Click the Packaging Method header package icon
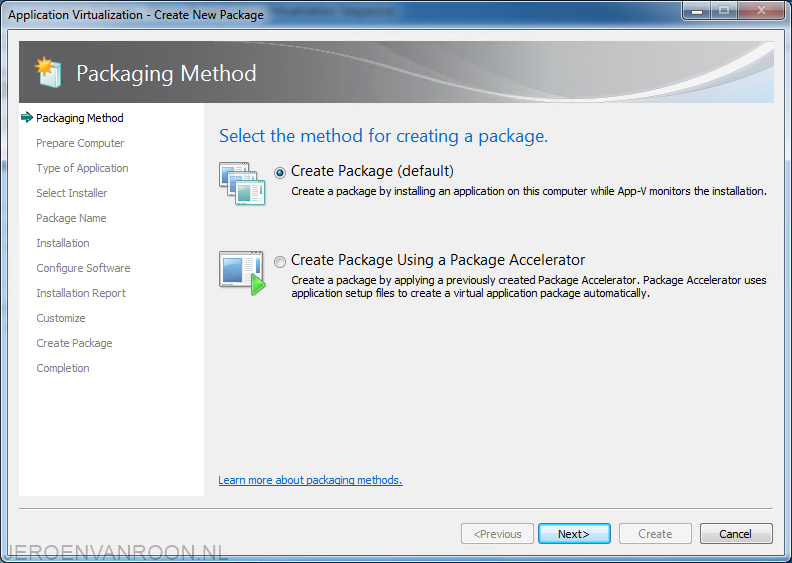The width and height of the screenshot is (792, 563). coord(48,73)
